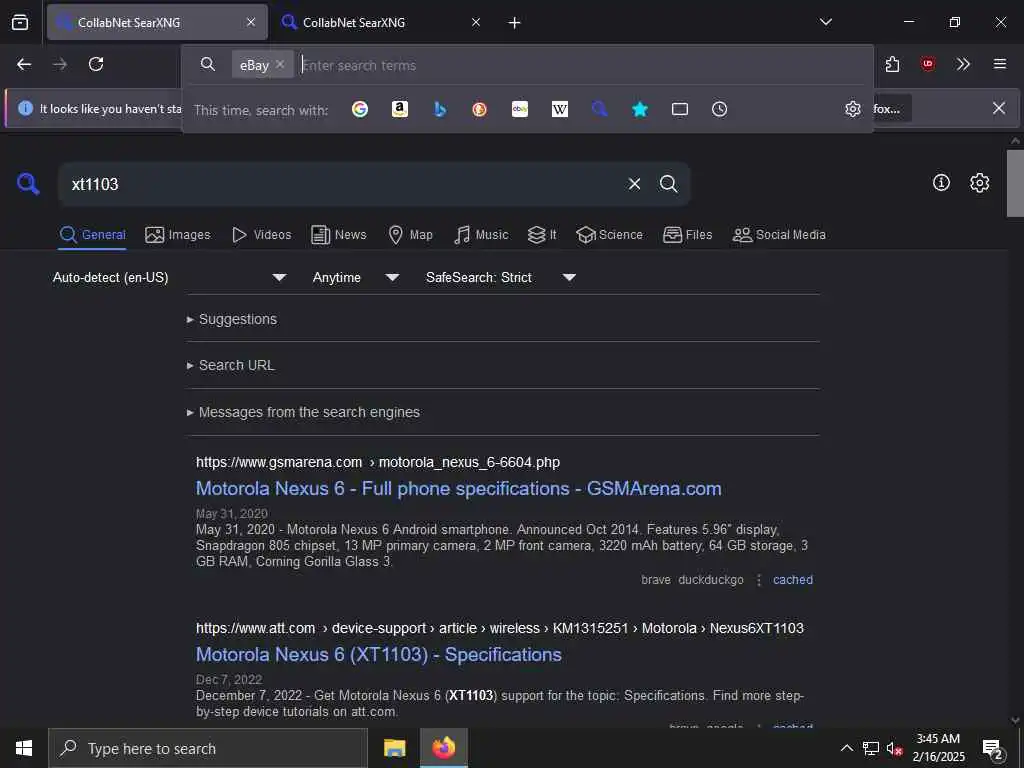Open File Explorer from taskbar
The image size is (1024, 768).
click(x=394, y=748)
